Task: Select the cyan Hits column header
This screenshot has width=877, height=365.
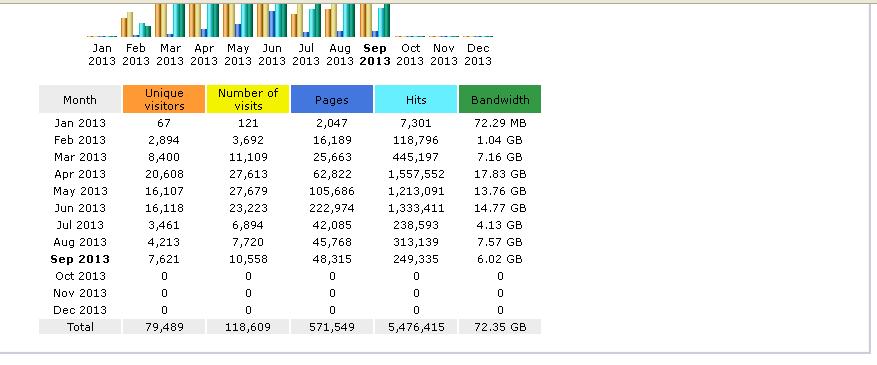Action: 416,99
